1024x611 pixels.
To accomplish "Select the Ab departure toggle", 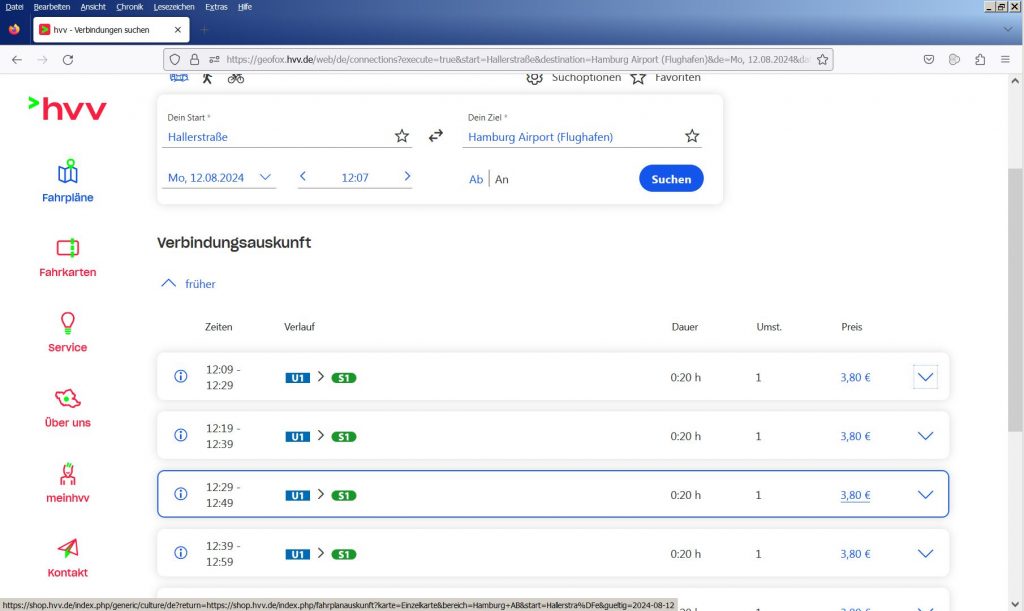I will 476,180.
